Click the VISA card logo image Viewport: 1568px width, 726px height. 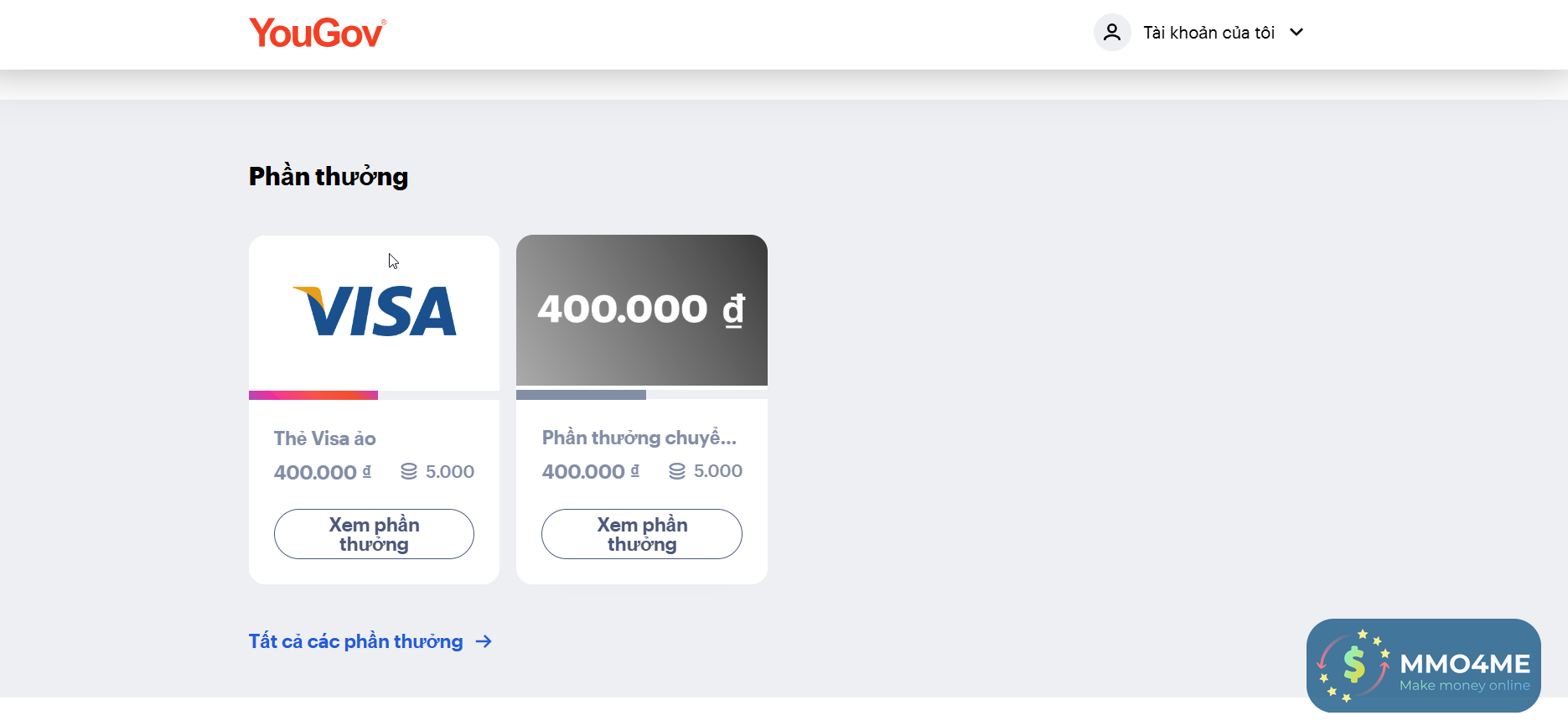pyautogui.click(x=375, y=311)
